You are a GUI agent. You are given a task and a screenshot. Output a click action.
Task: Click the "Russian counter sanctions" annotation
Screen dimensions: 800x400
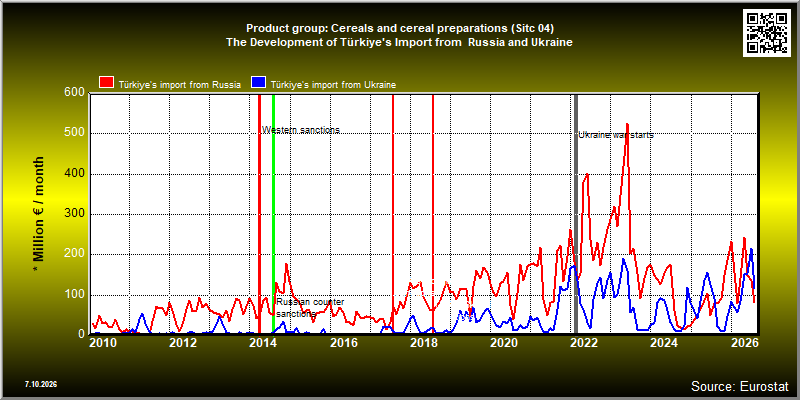pyautogui.click(x=310, y=308)
